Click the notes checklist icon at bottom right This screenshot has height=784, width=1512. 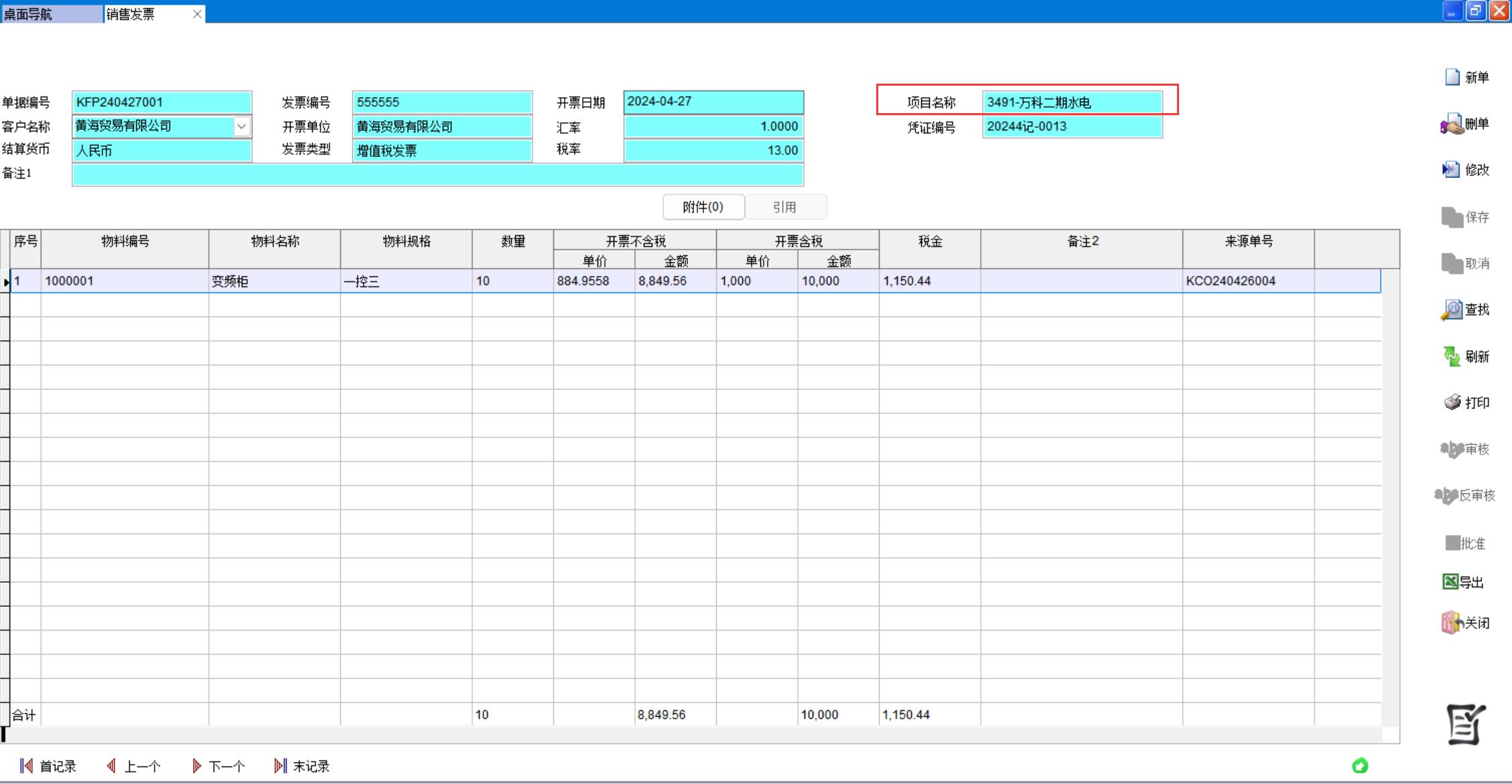(x=1465, y=724)
